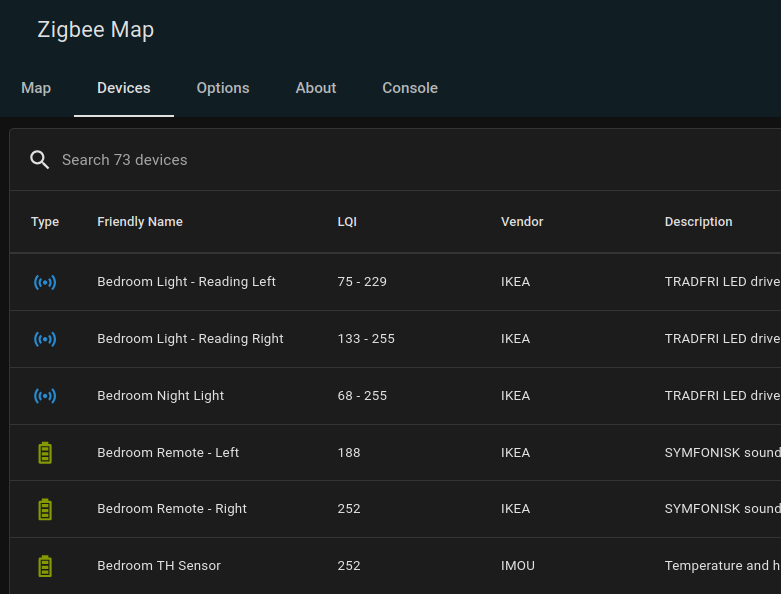Switch to the Map tab

tap(36, 88)
